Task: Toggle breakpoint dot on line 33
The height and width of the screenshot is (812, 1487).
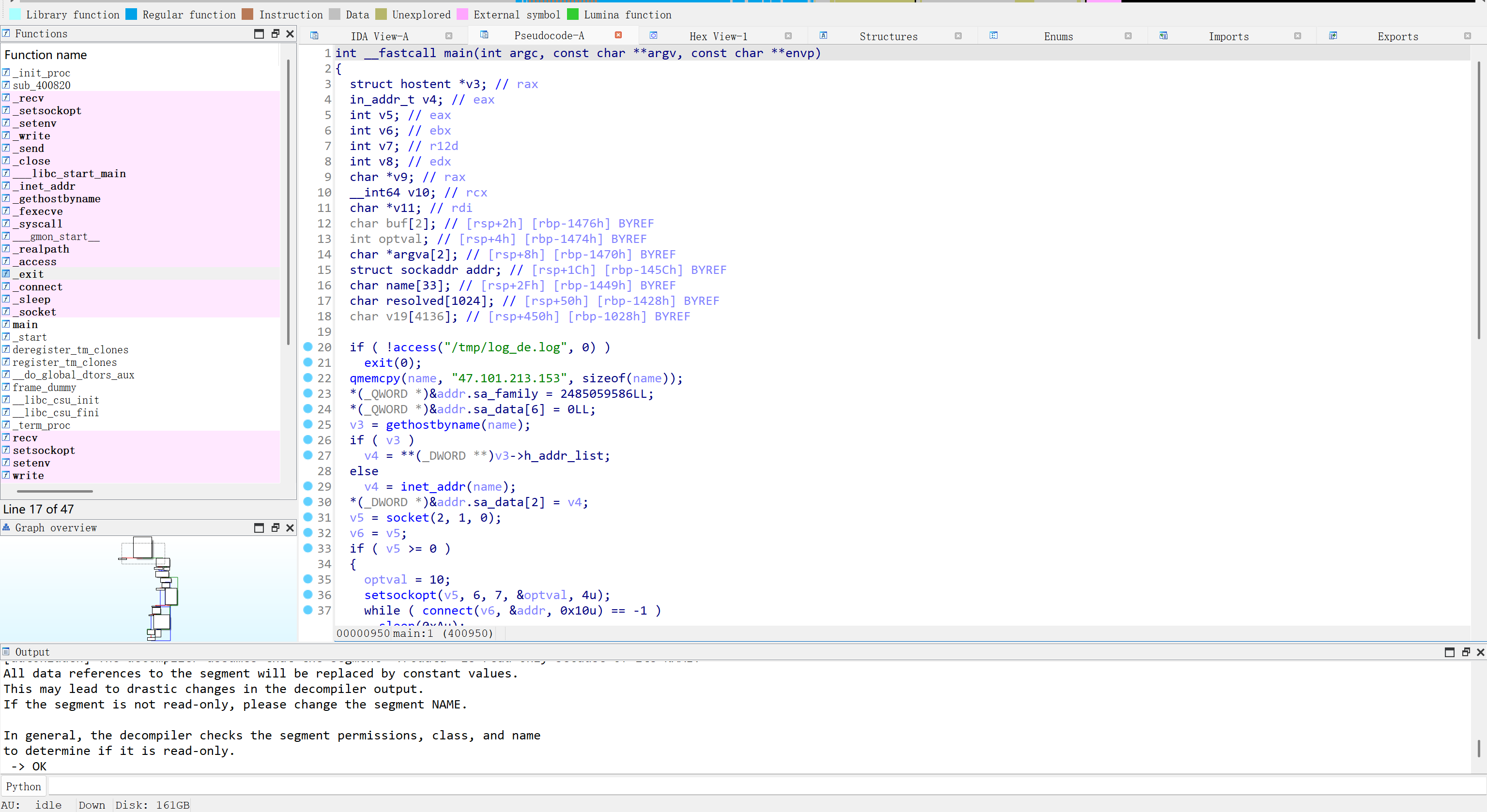Action: (x=308, y=548)
